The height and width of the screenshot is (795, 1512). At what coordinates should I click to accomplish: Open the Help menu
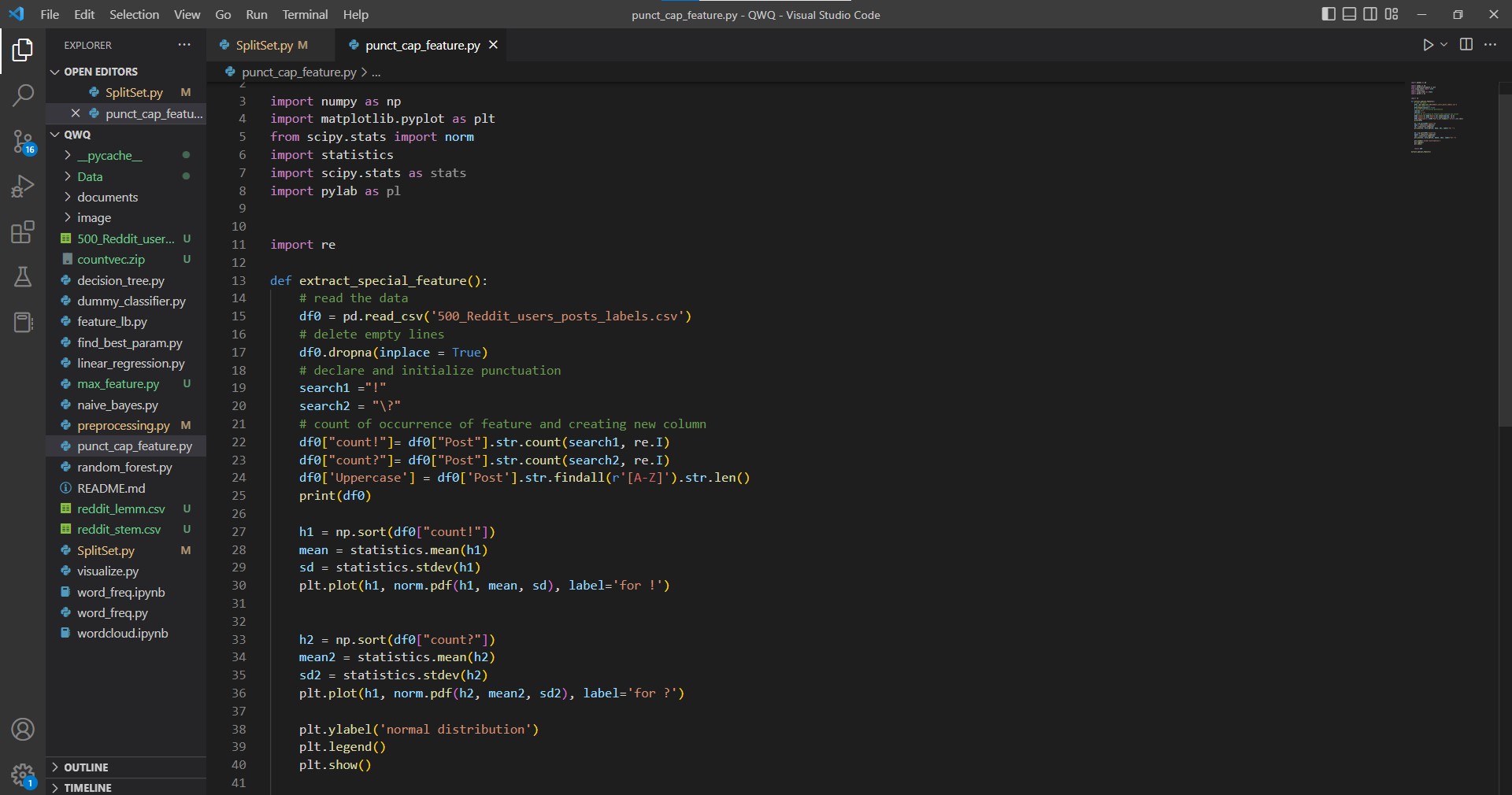coord(356,14)
